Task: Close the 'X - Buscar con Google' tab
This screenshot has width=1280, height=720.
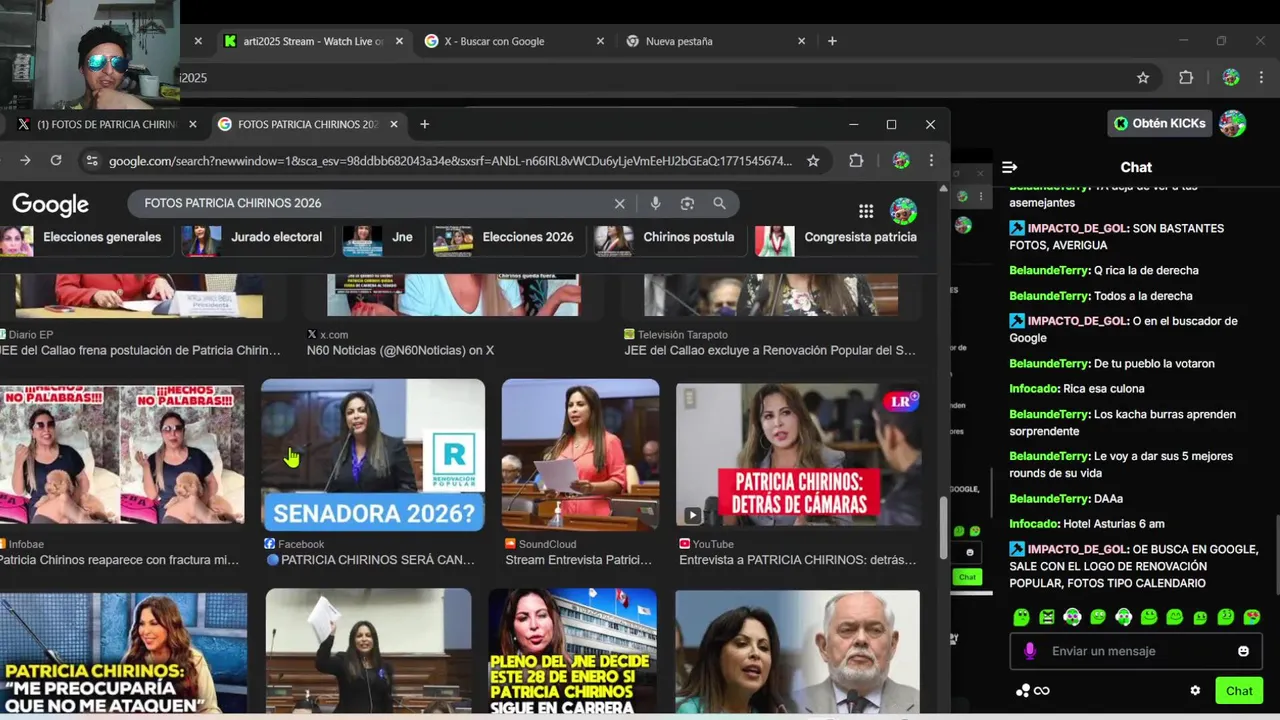Action: click(x=600, y=41)
